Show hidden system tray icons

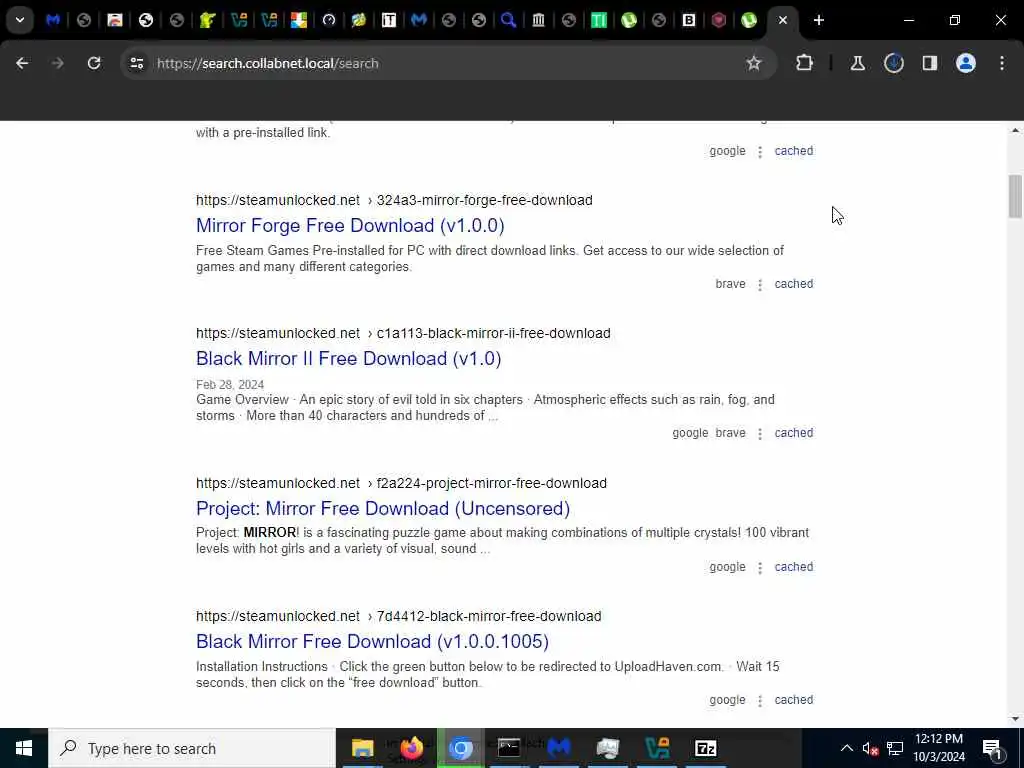(846, 748)
